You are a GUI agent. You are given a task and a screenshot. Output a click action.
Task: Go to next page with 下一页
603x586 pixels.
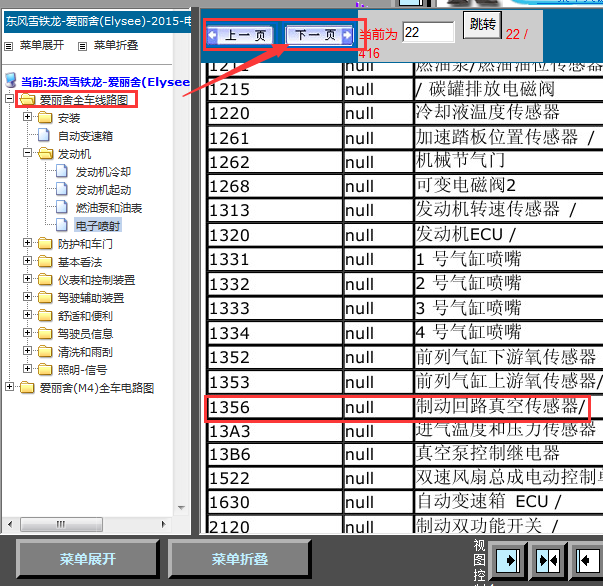point(321,35)
